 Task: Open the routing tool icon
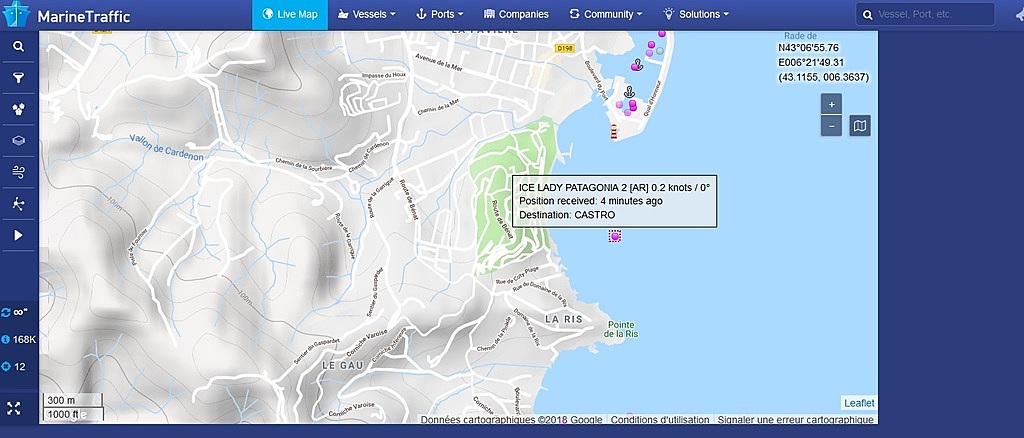(19, 204)
